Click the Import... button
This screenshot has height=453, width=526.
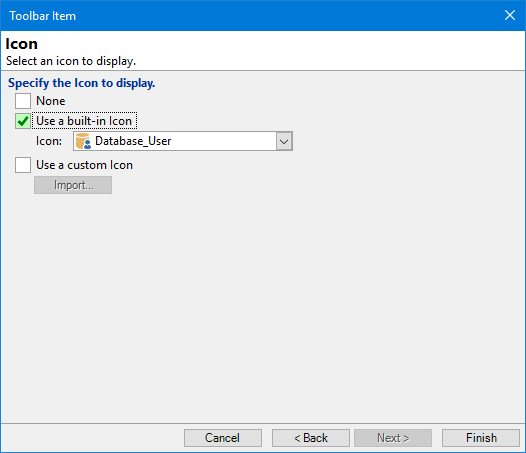tap(73, 185)
